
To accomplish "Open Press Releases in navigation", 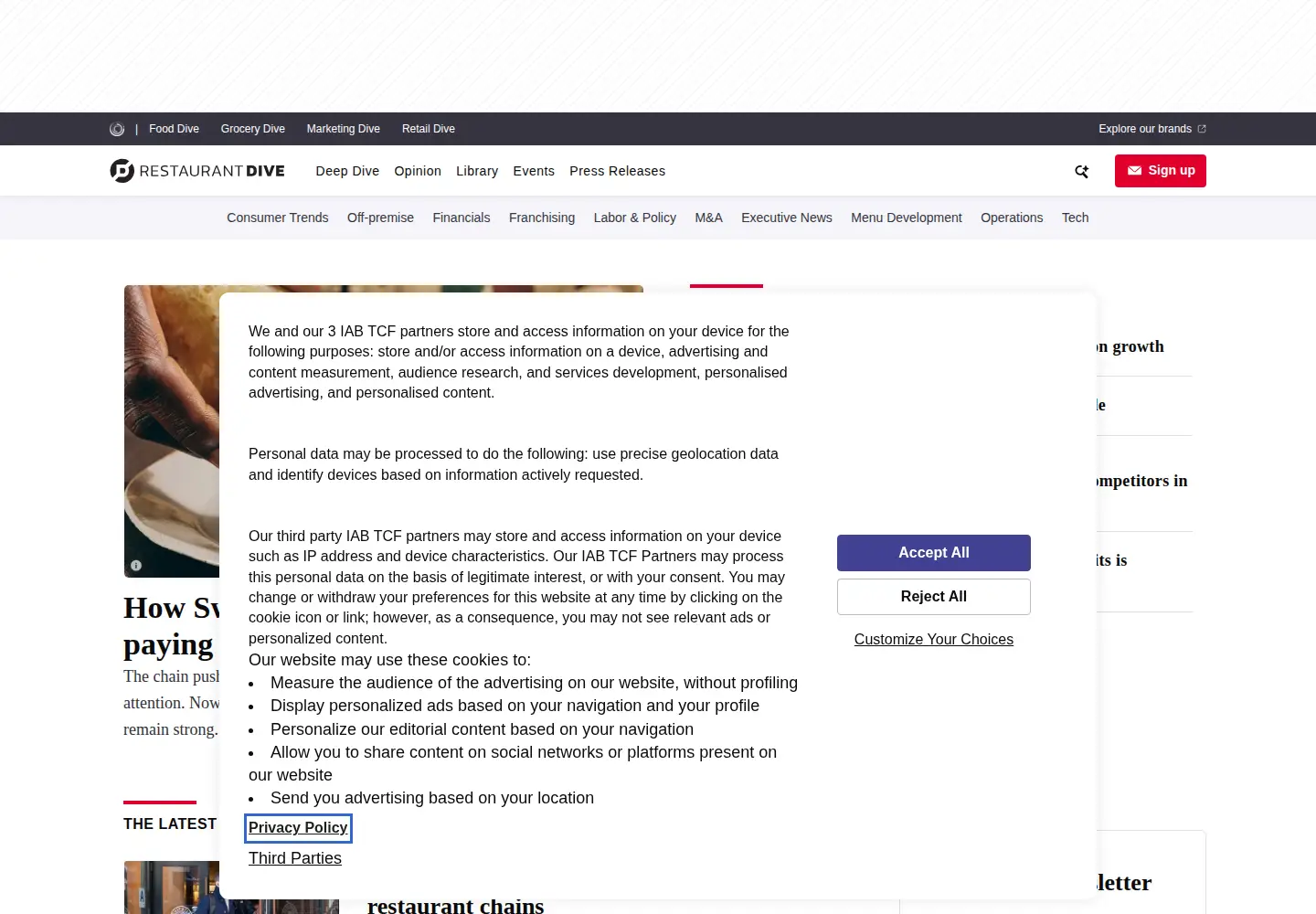I will click(618, 171).
